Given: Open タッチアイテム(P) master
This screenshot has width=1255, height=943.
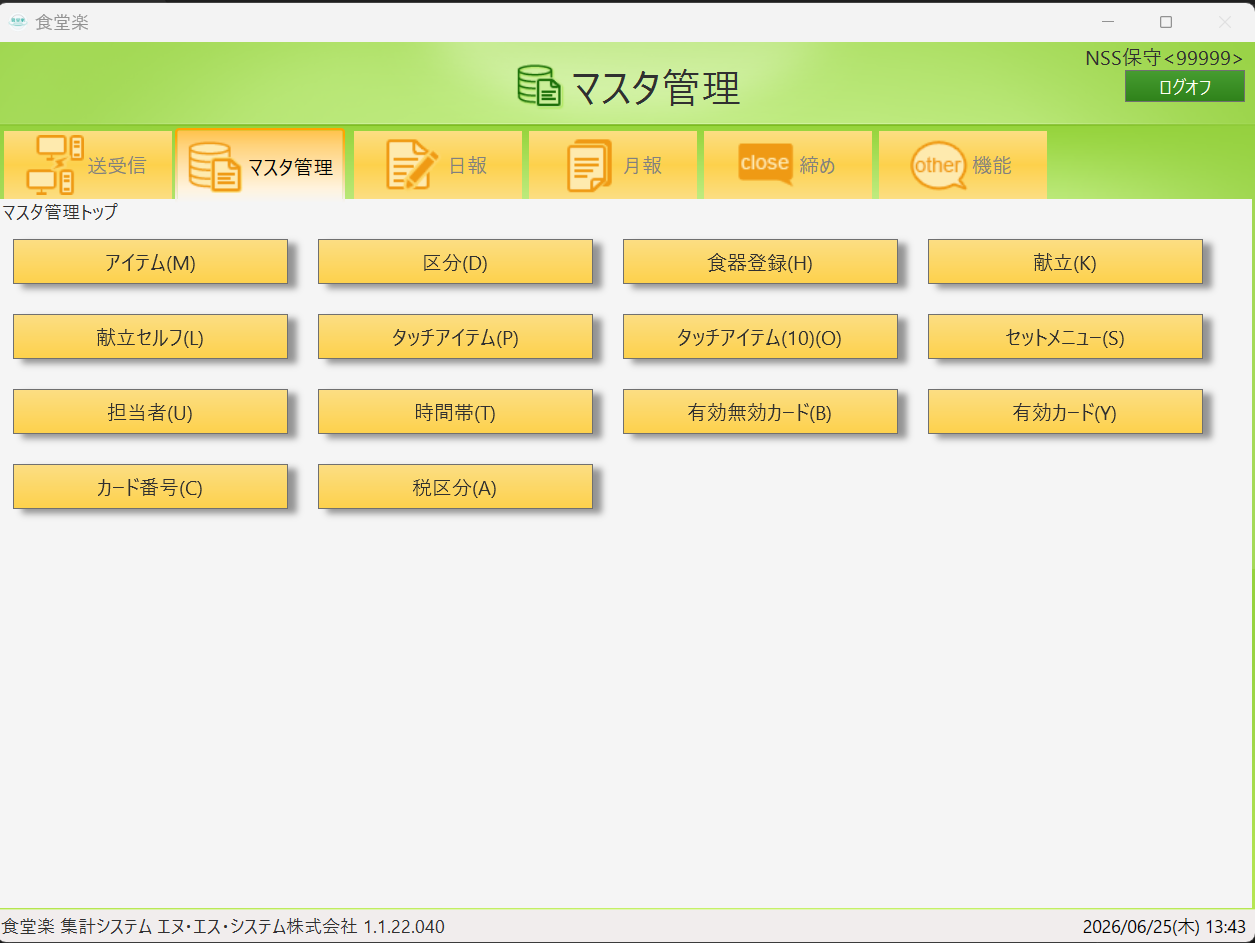Looking at the screenshot, I should pos(455,337).
